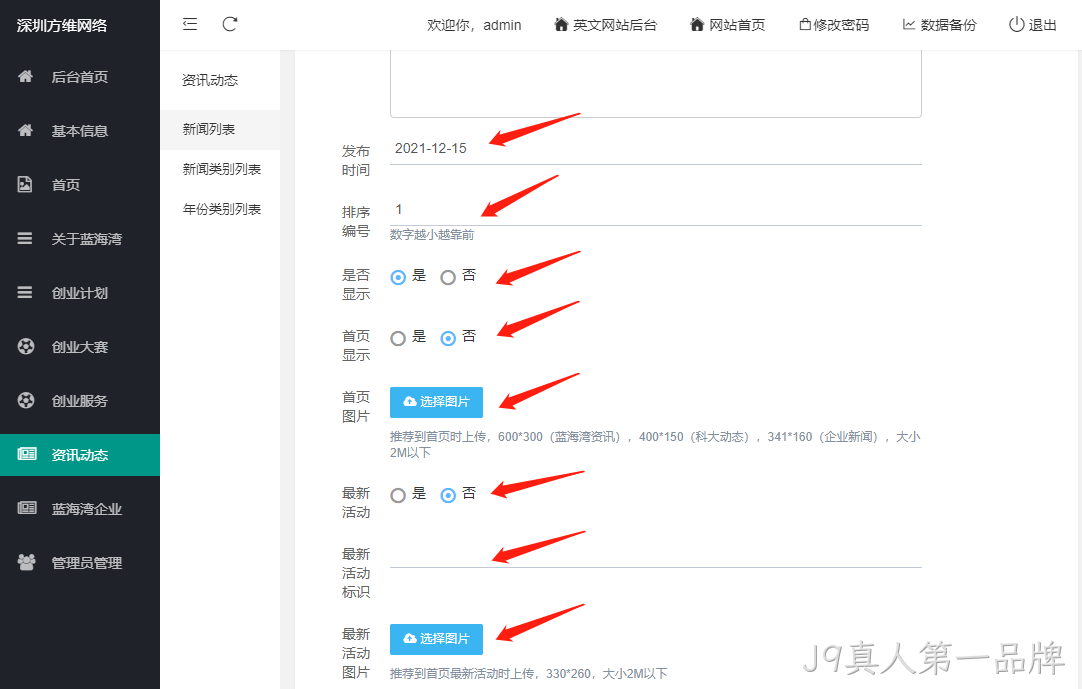This screenshot has height=689, width=1082.
Task: Click the 排序编号 input field
Action: pyautogui.click(x=656, y=209)
